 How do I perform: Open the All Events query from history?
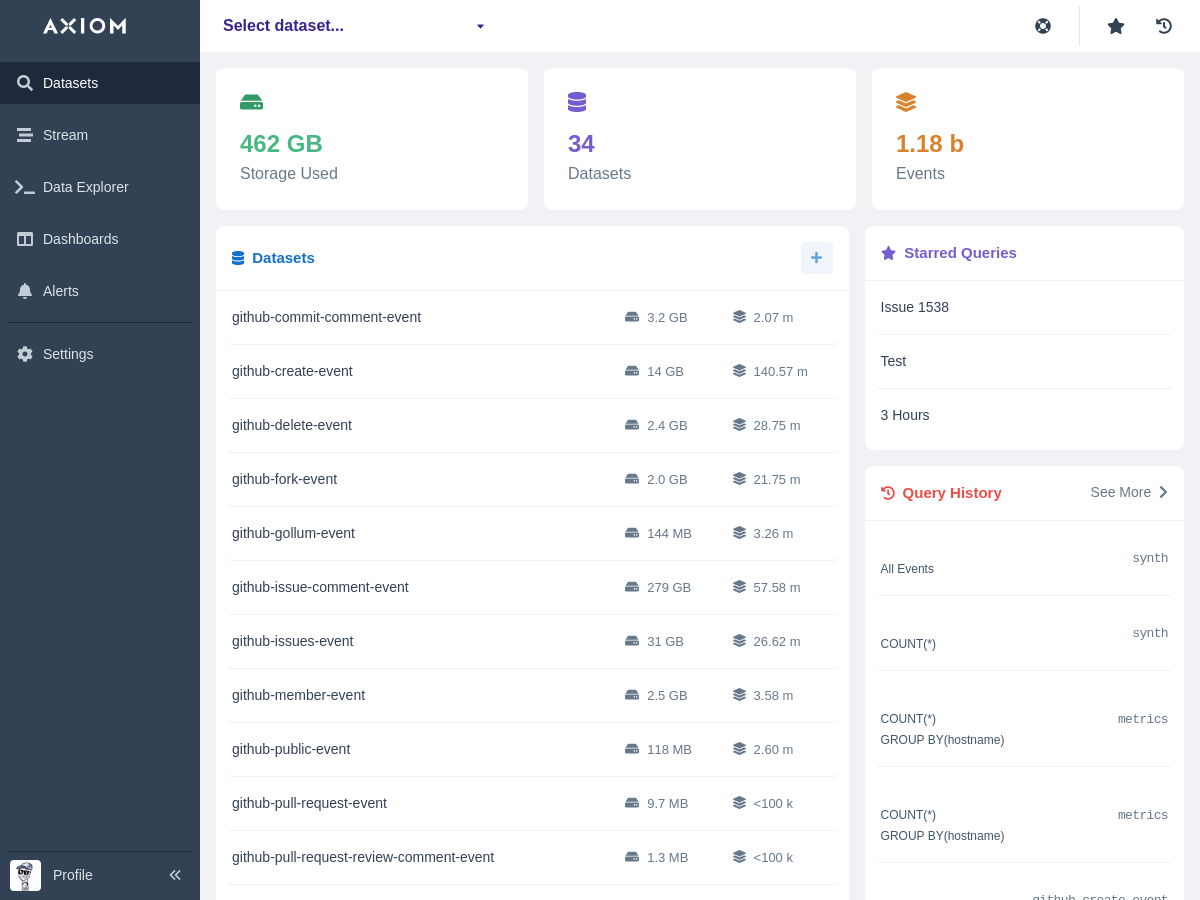point(907,568)
